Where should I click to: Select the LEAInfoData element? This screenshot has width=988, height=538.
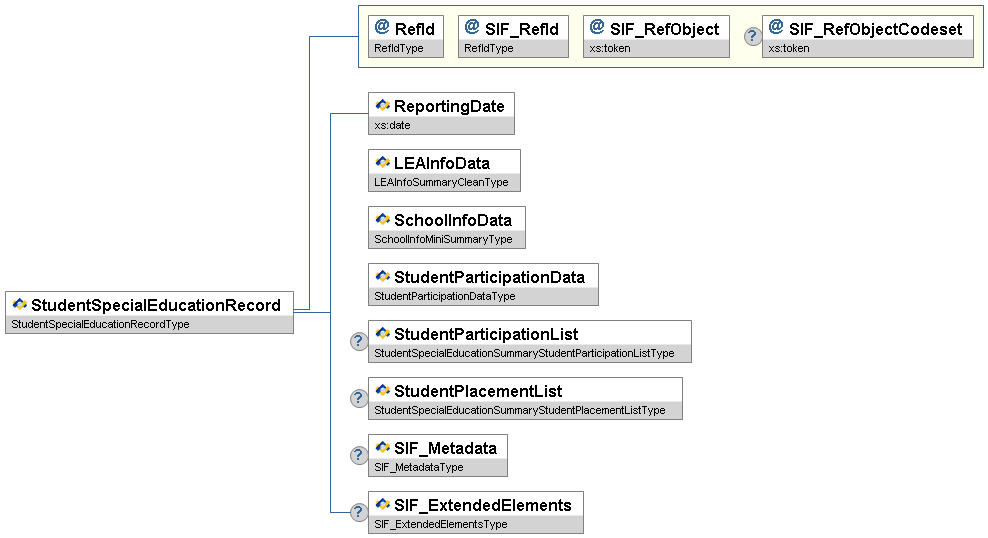(x=442, y=163)
